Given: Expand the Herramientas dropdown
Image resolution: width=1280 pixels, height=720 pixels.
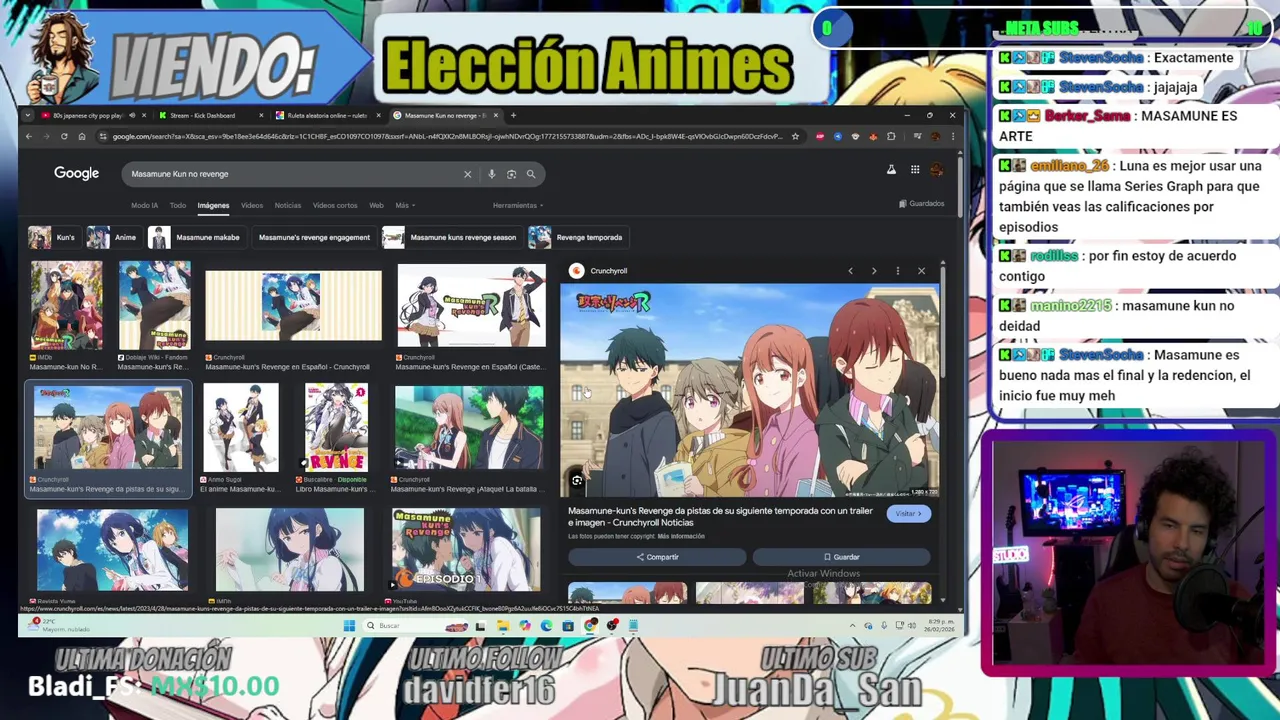Looking at the screenshot, I should coord(518,205).
